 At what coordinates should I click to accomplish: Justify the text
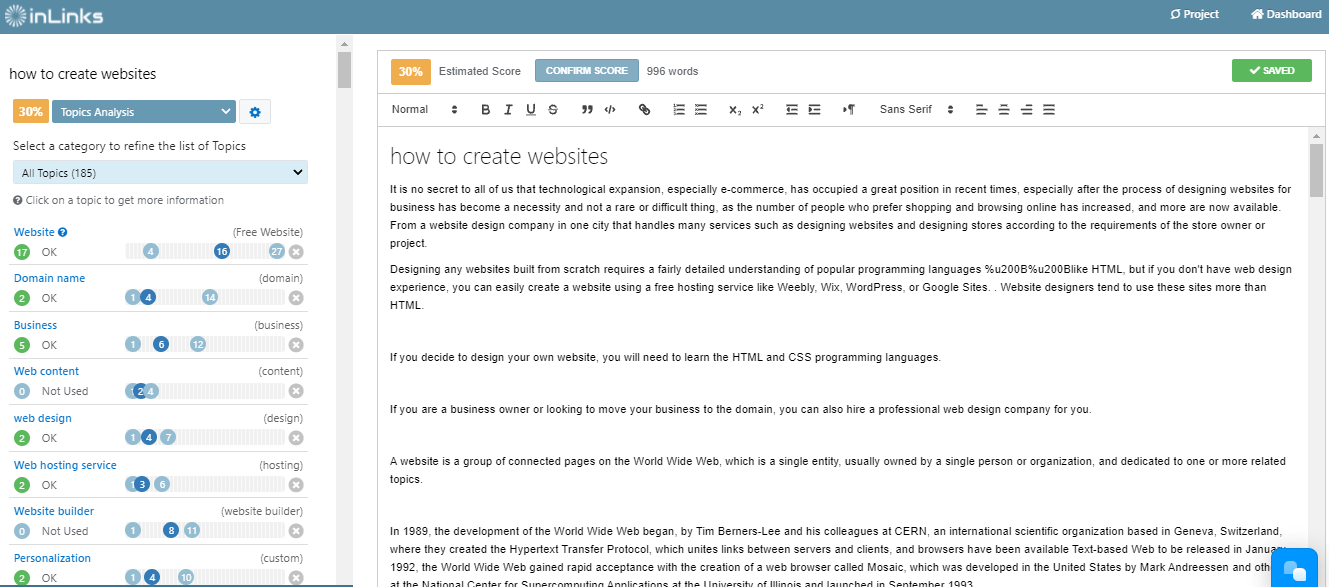pyautogui.click(x=1049, y=110)
